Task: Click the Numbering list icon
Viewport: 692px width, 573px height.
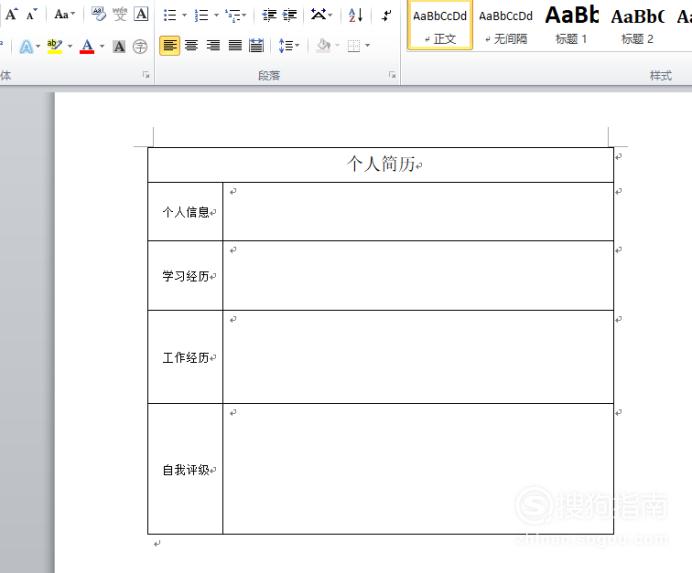Action: click(201, 15)
